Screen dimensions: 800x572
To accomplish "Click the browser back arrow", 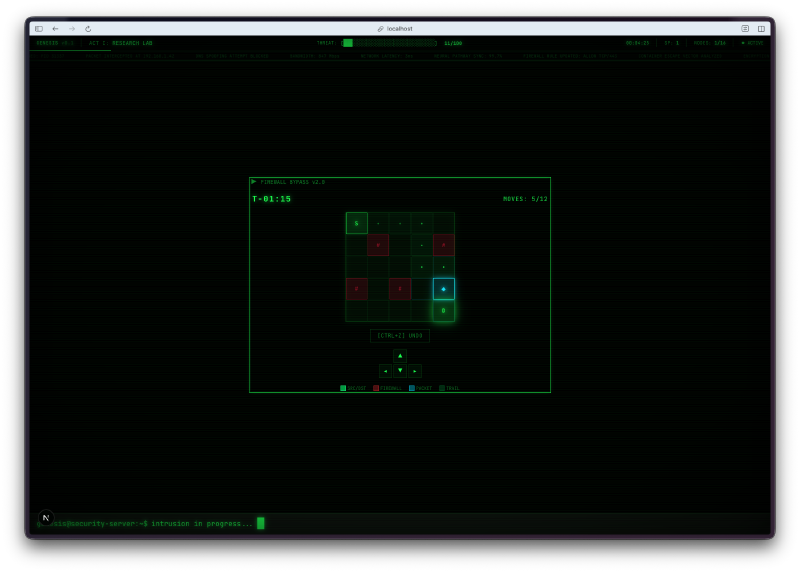I will (55, 29).
